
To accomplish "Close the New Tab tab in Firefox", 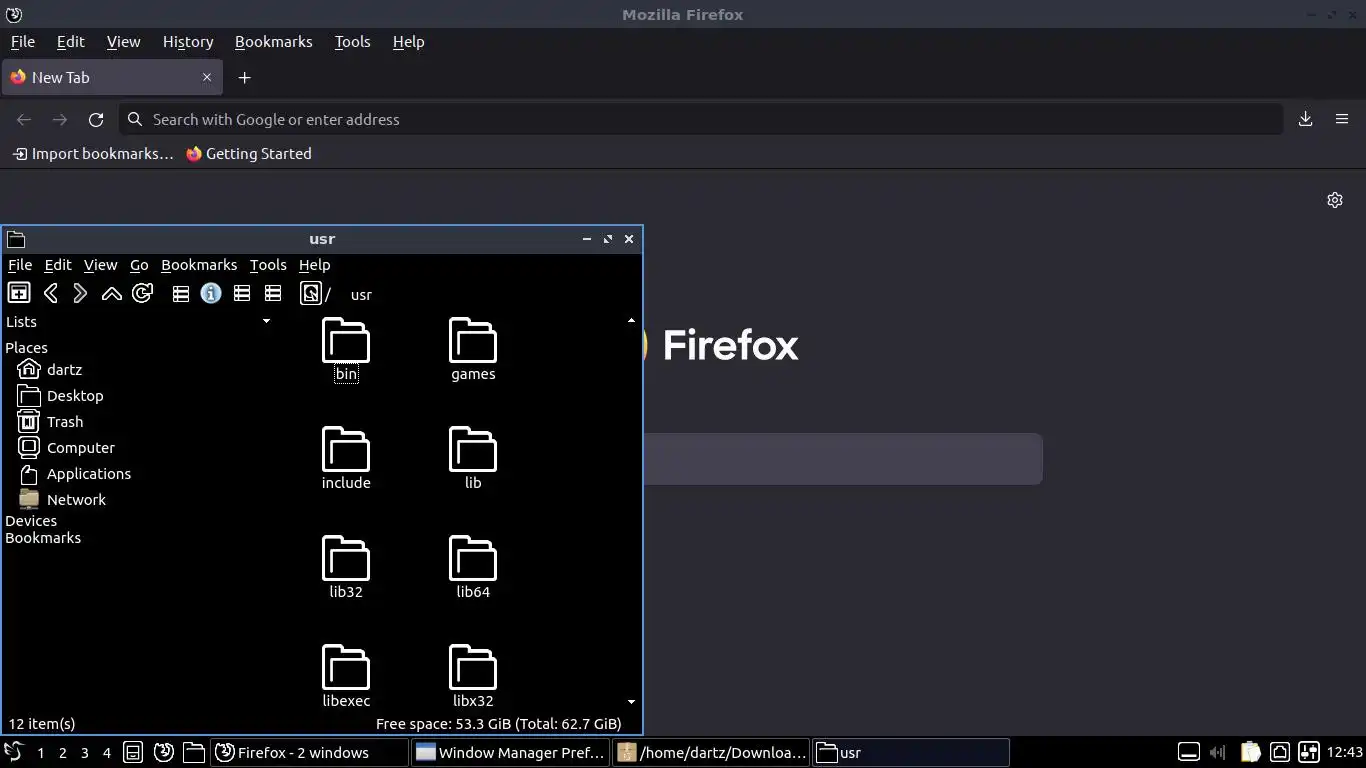I will pyautogui.click(x=207, y=77).
